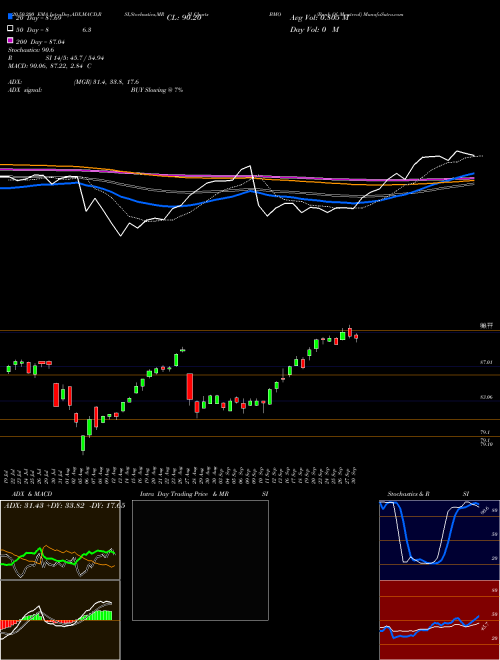Click the MACD histogram panel
This screenshot has width=500, height=660.
pos(60,620)
